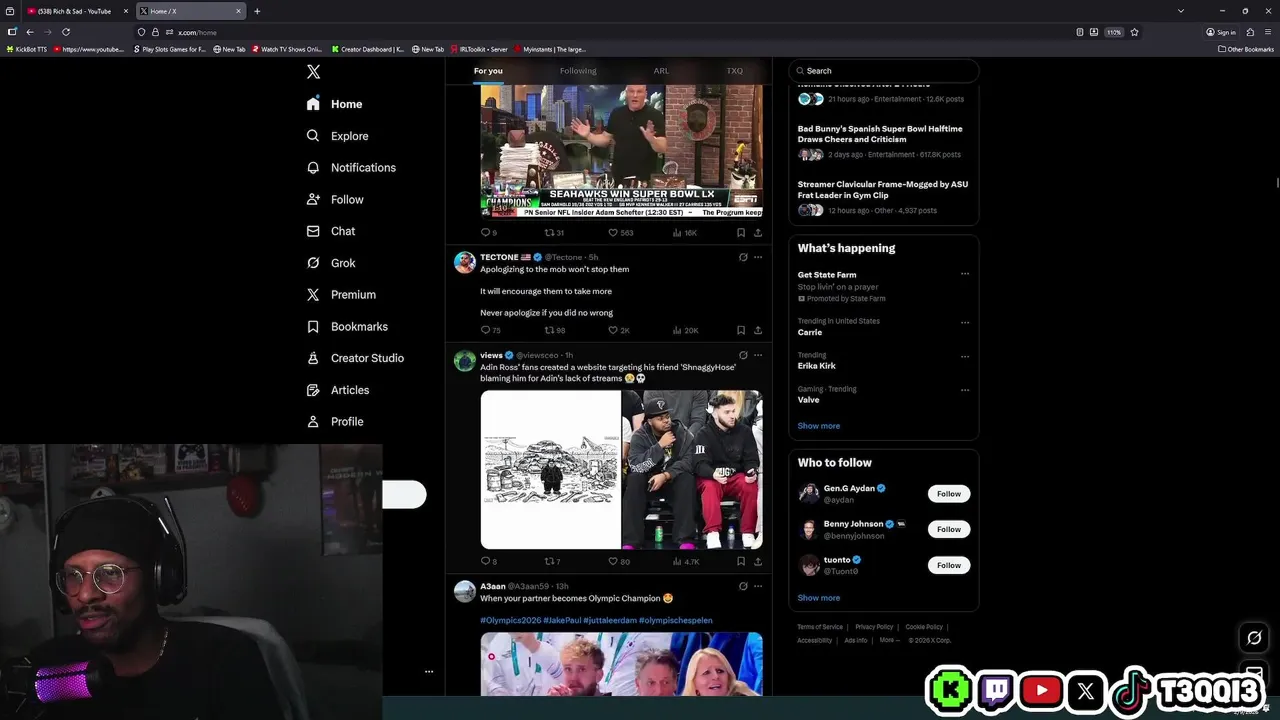The height and width of the screenshot is (720, 1280).
Task: Open Notifications in the sidebar
Action: [351, 168]
